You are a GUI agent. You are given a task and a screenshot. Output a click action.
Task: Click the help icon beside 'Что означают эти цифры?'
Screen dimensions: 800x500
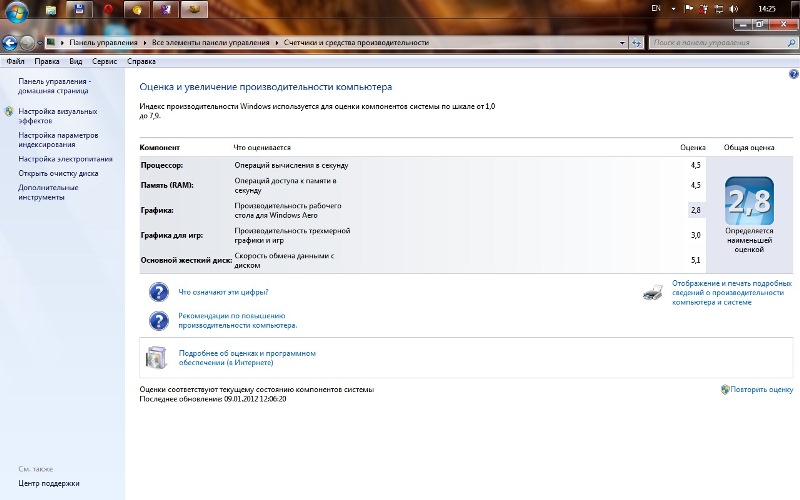[x=158, y=292]
